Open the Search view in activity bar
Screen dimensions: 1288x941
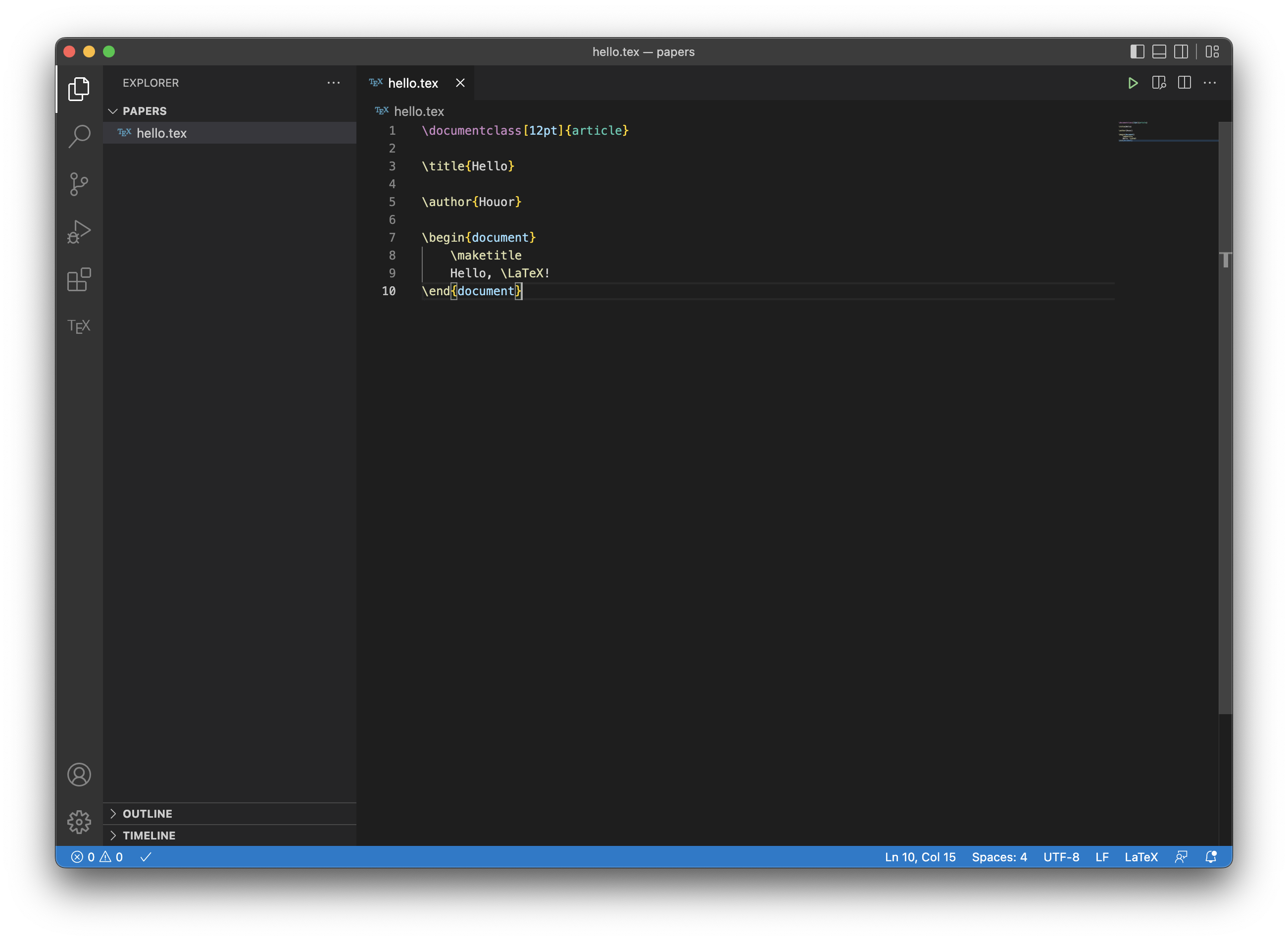pyautogui.click(x=79, y=136)
